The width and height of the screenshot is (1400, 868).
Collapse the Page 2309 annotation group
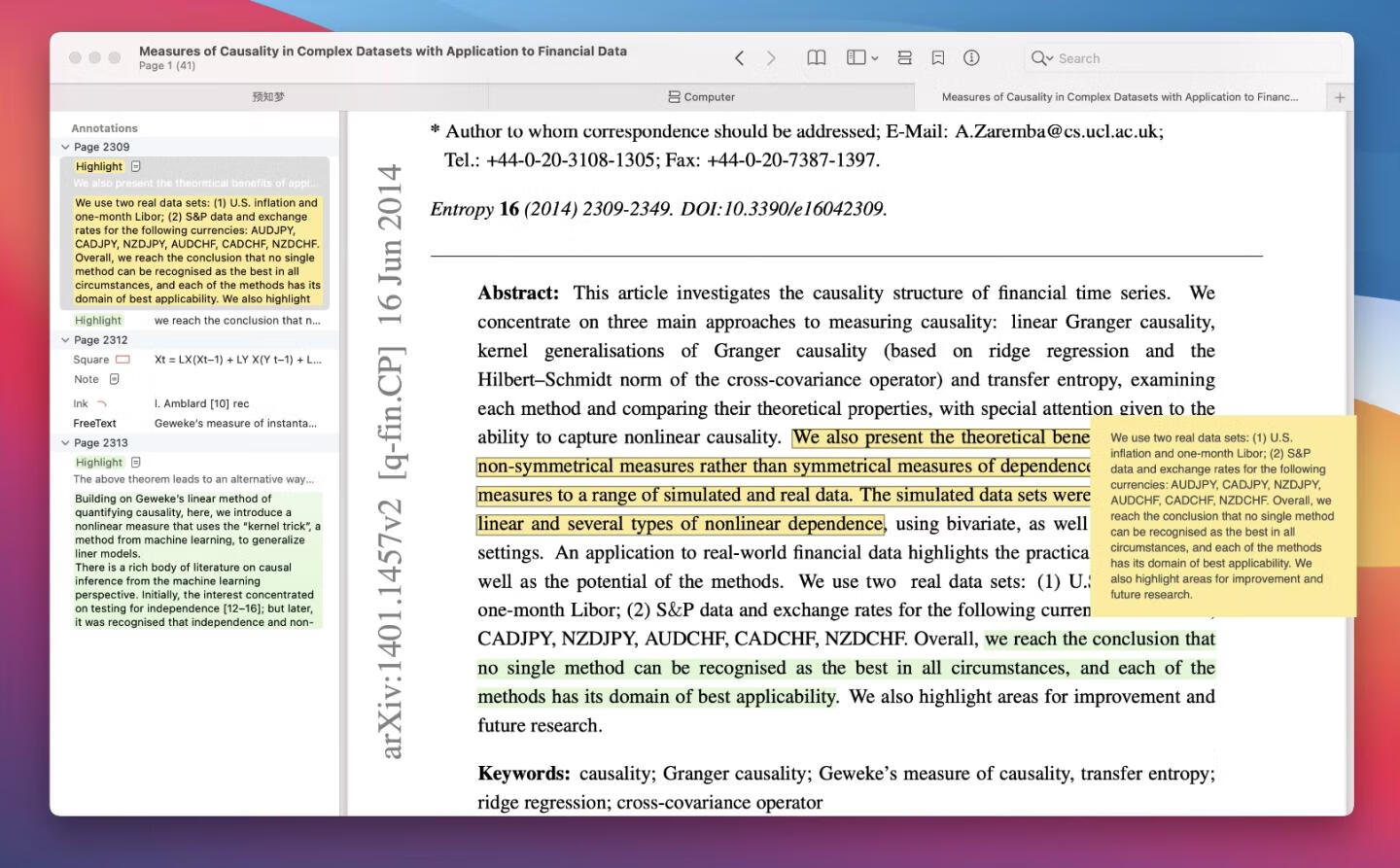click(65, 147)
